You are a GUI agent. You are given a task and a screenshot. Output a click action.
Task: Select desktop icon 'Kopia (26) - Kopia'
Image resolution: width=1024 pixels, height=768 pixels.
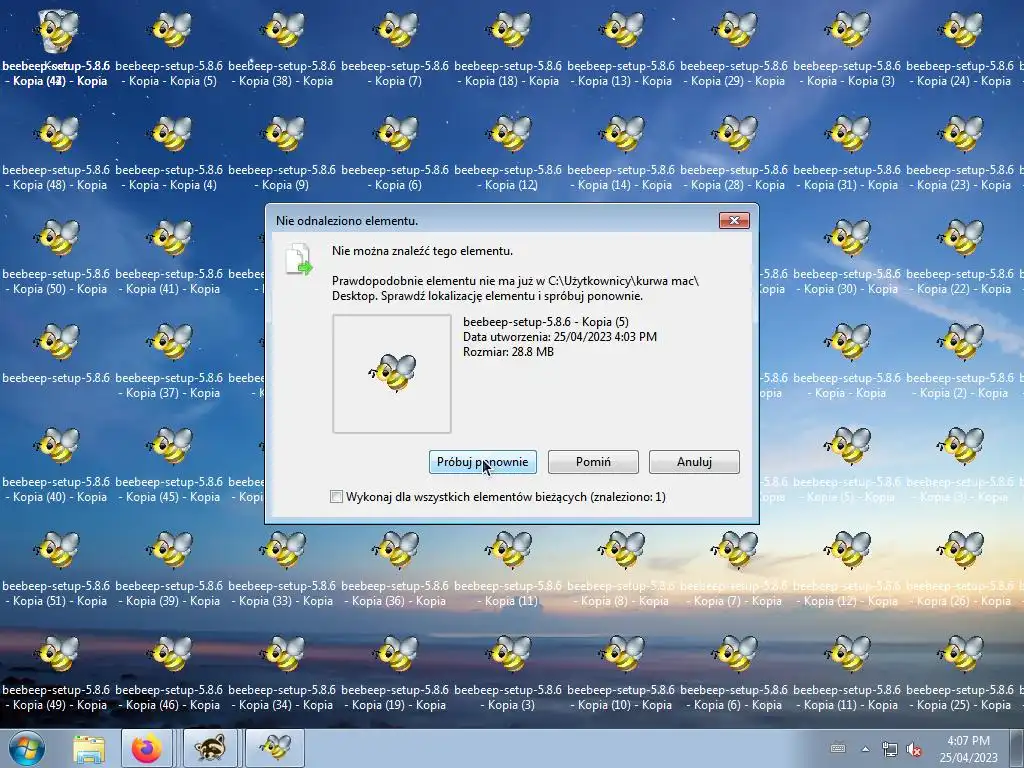(x=960, y=570)
